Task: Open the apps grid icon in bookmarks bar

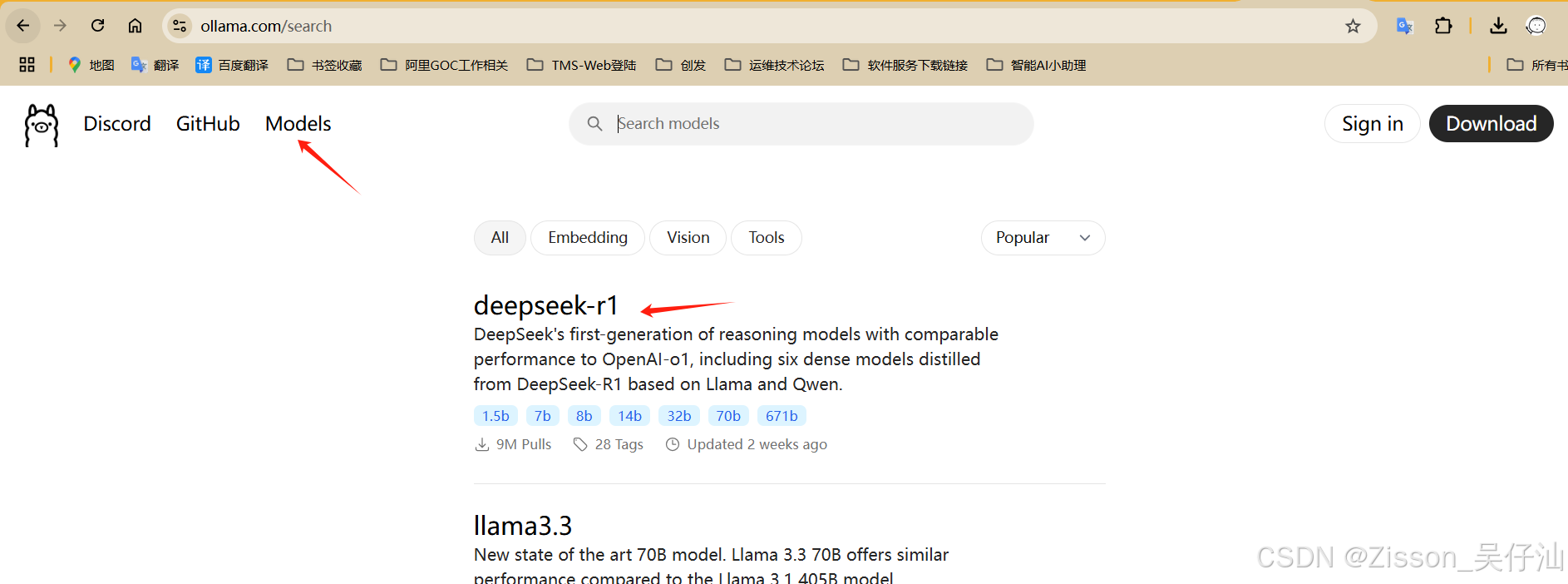Action: point(27,65)
